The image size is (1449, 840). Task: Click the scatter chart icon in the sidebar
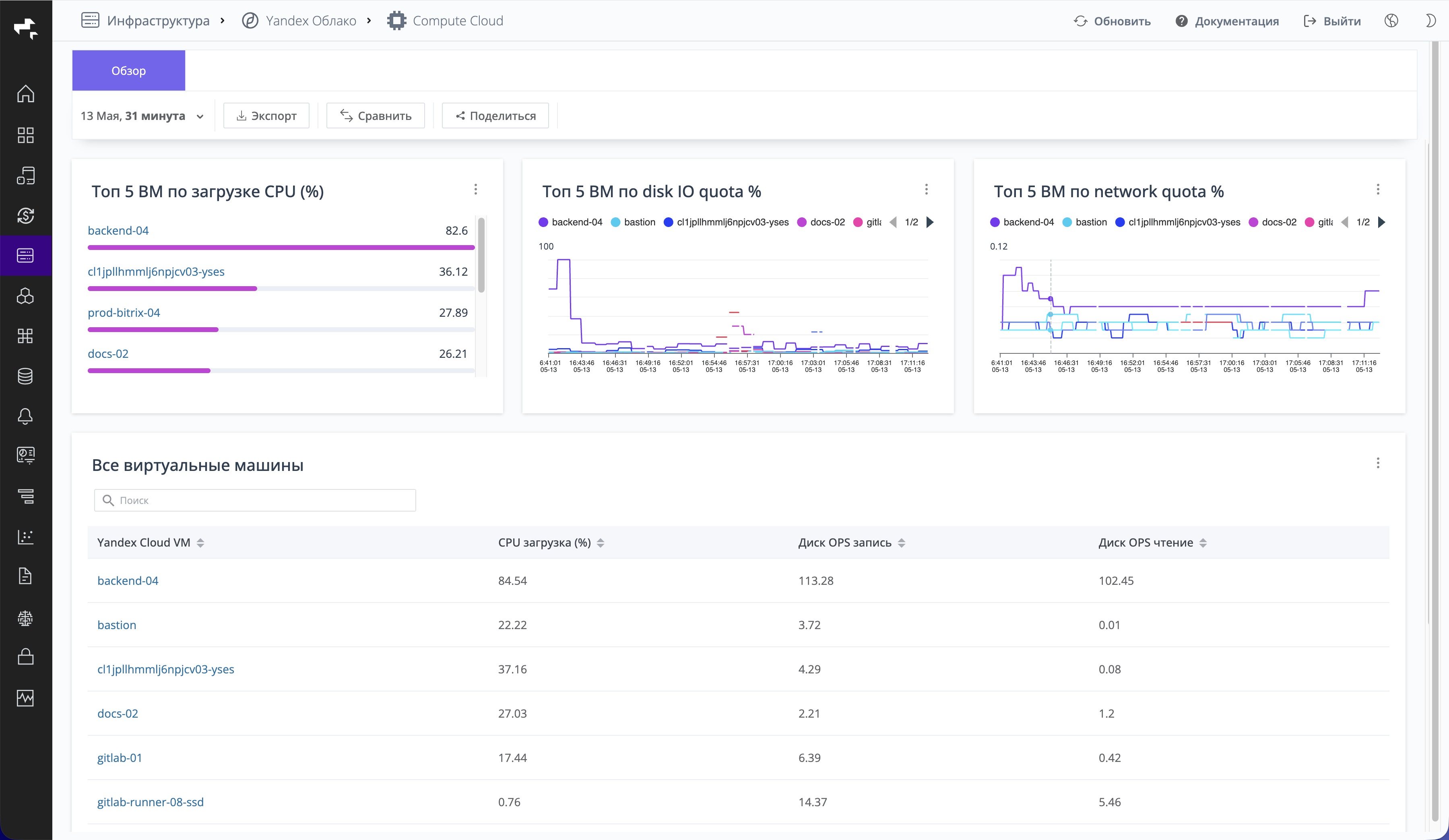click(x=25, y=537)
